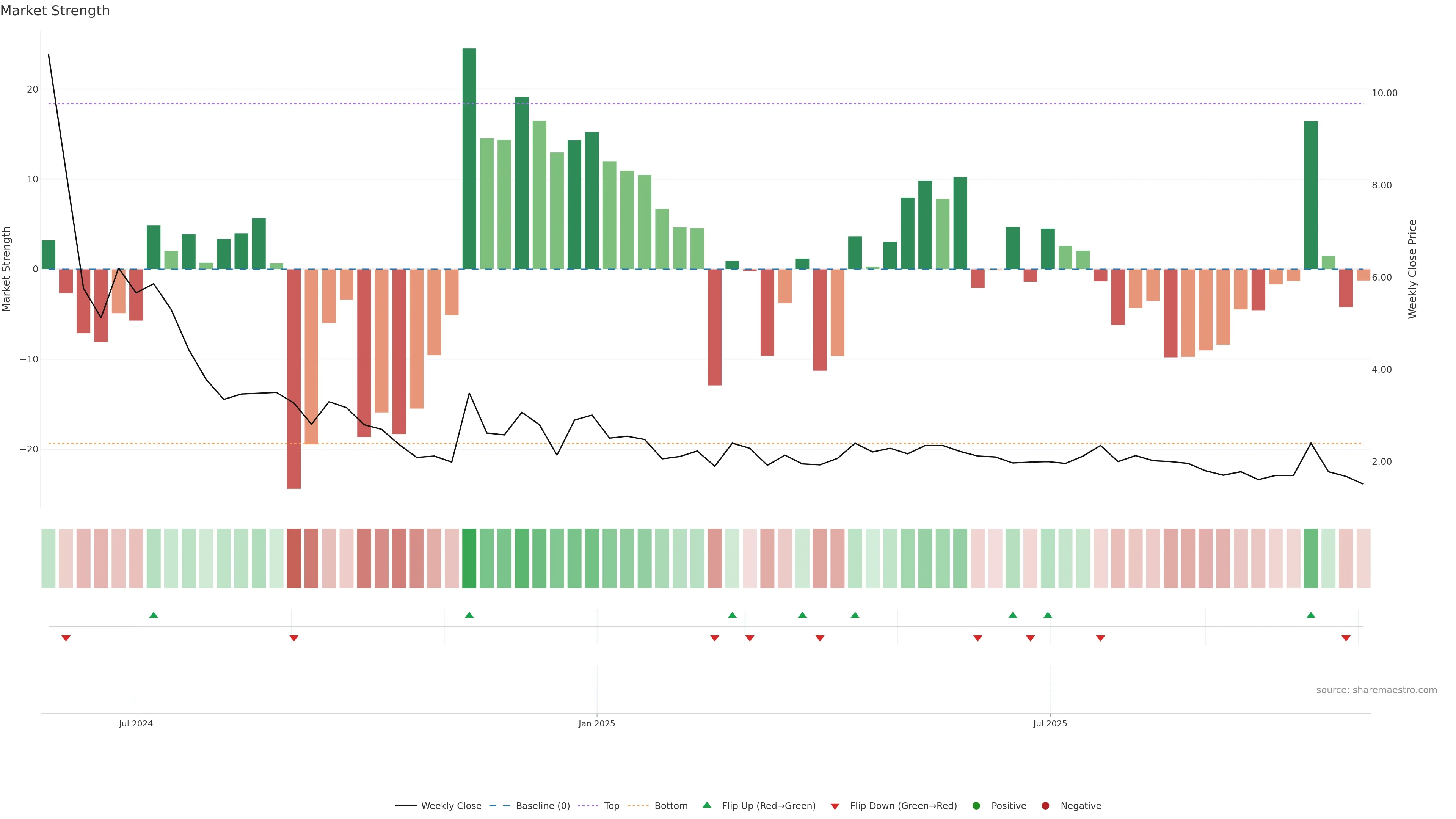Click the rightmost green flip-up triangle marker

[1311, 615]
